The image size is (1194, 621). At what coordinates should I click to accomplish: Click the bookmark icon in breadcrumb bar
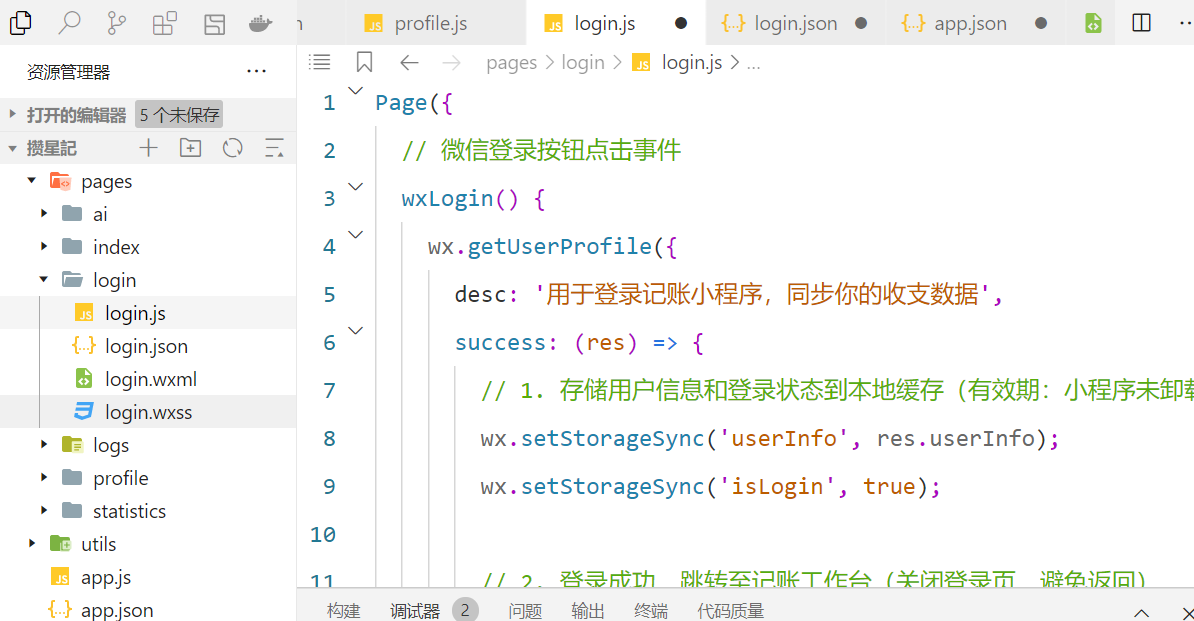tap(364, 62)
